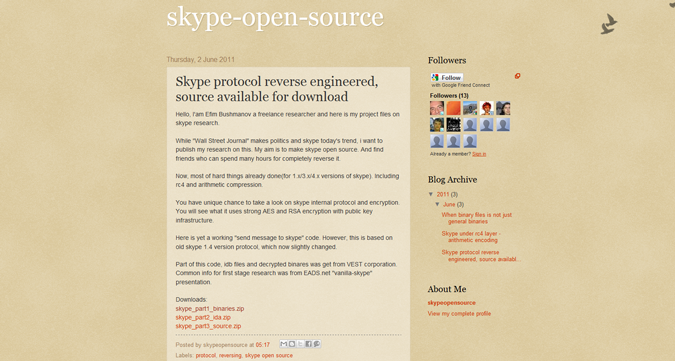Download skype_part3_source.zip
The image size is (675, 361).
click(208, 326)
